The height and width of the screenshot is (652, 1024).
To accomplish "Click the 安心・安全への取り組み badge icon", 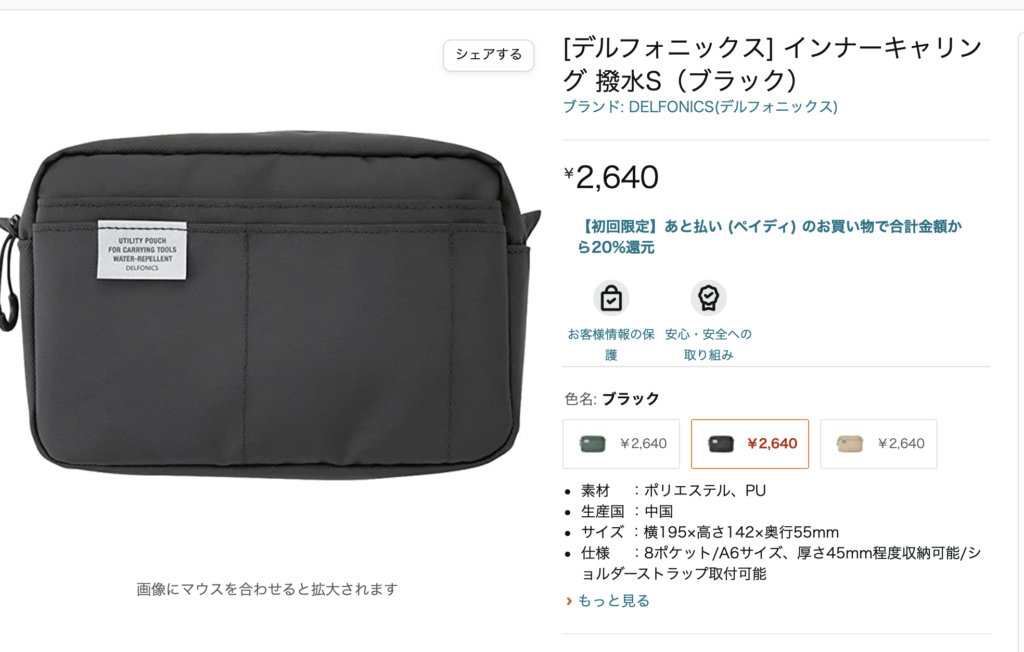I will pyautogui.click(x=709, y=298).
